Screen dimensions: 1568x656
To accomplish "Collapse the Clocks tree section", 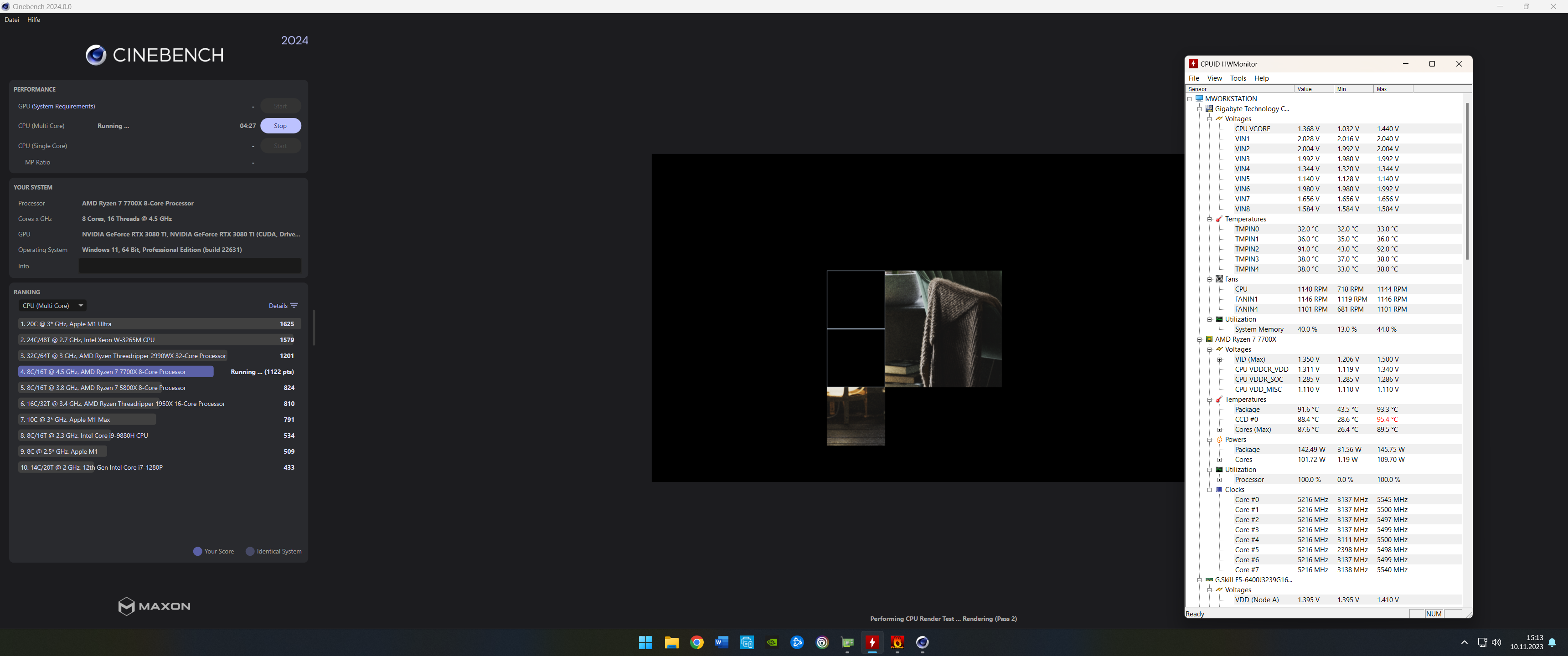I will tap(1209, 489).
